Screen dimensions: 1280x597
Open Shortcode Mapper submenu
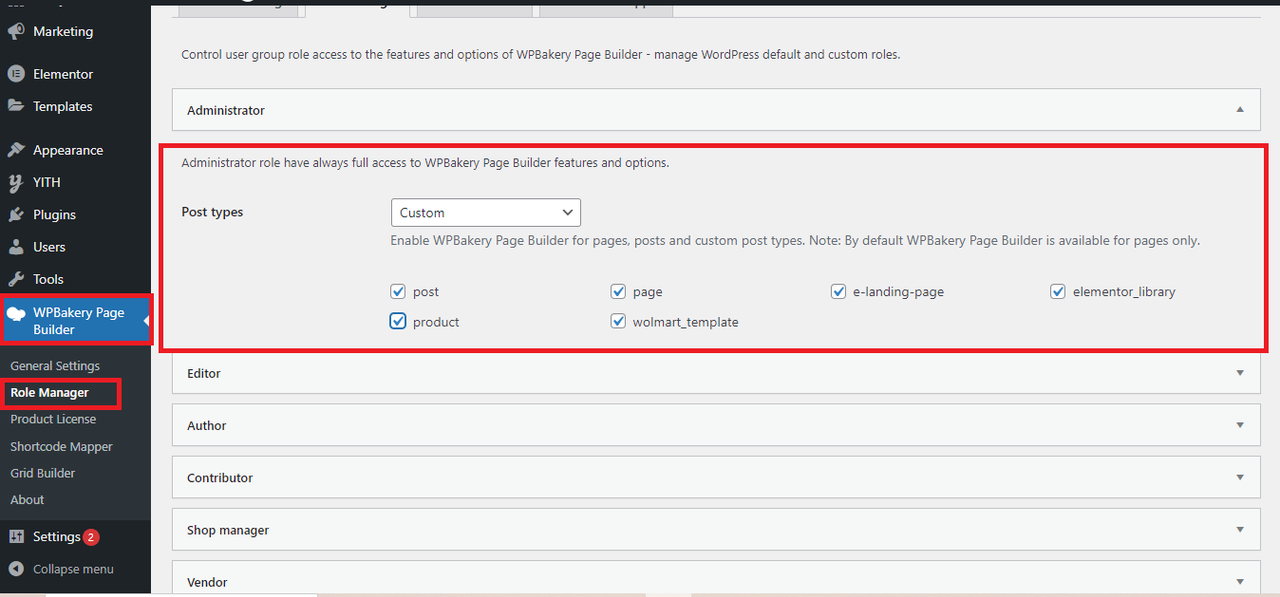61,447
